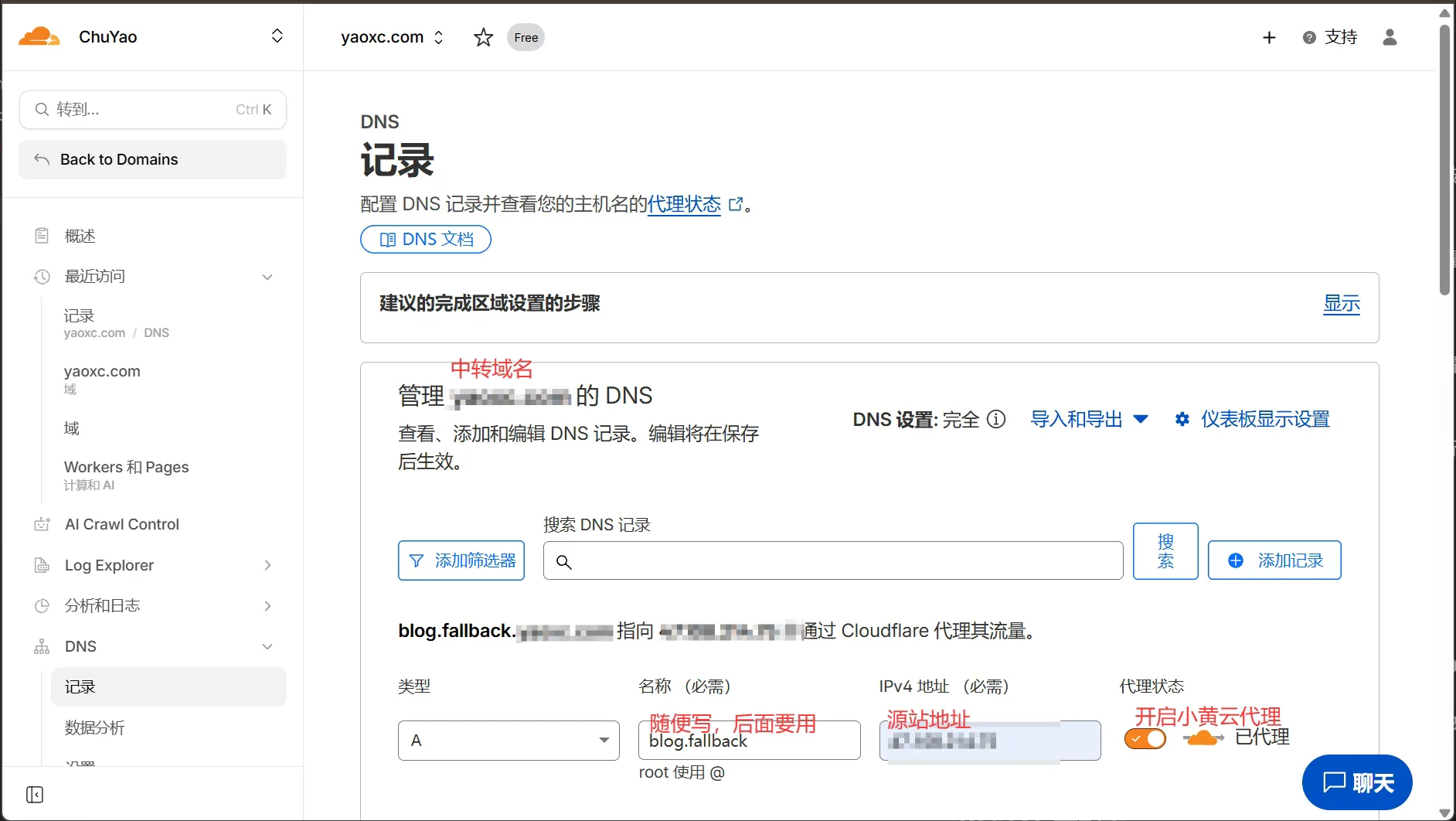Open 数据分析 under DNS
1456x821 pixels.
94,727
